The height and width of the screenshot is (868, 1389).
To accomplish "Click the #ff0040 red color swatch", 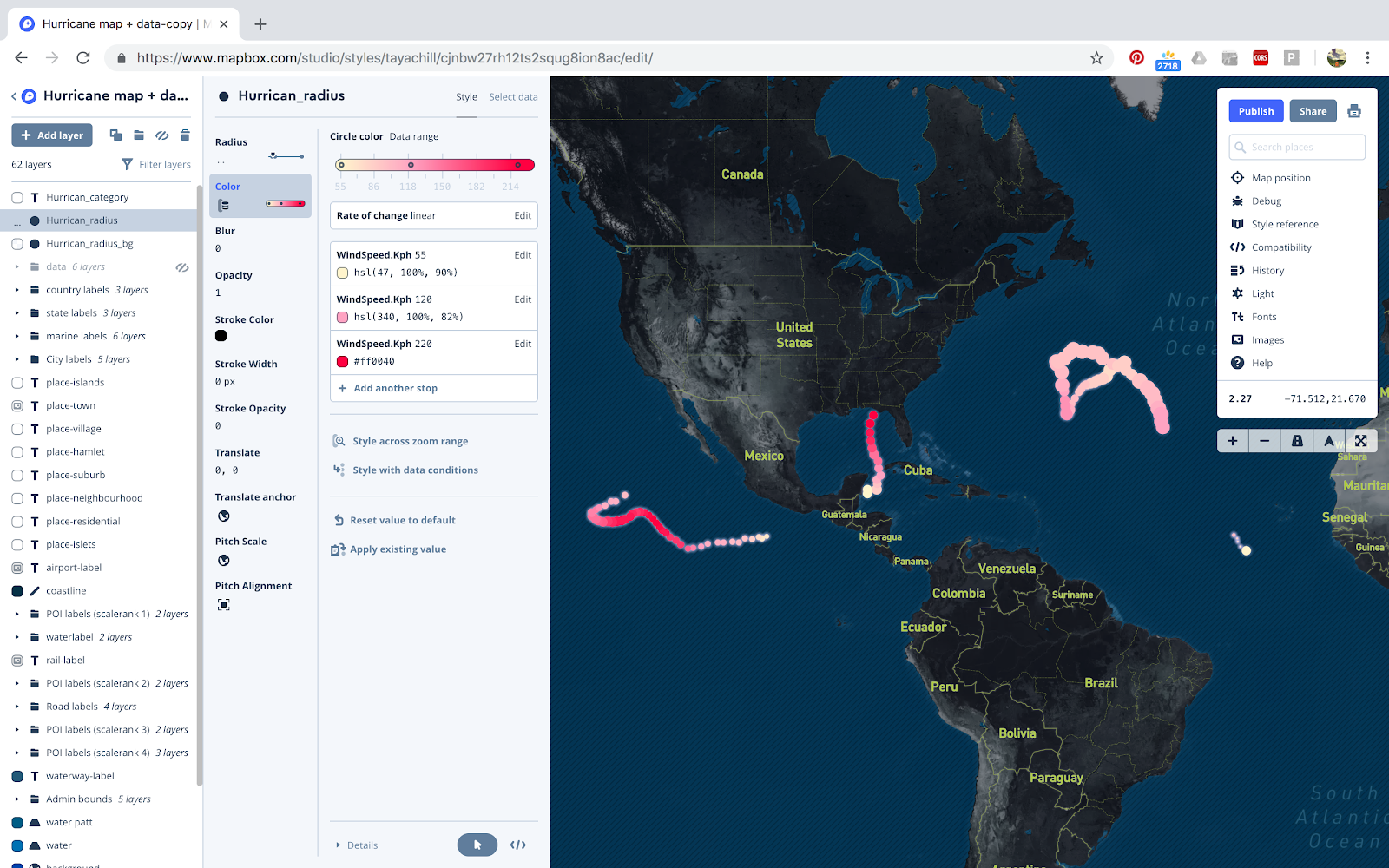I will (x=342, y=362).
